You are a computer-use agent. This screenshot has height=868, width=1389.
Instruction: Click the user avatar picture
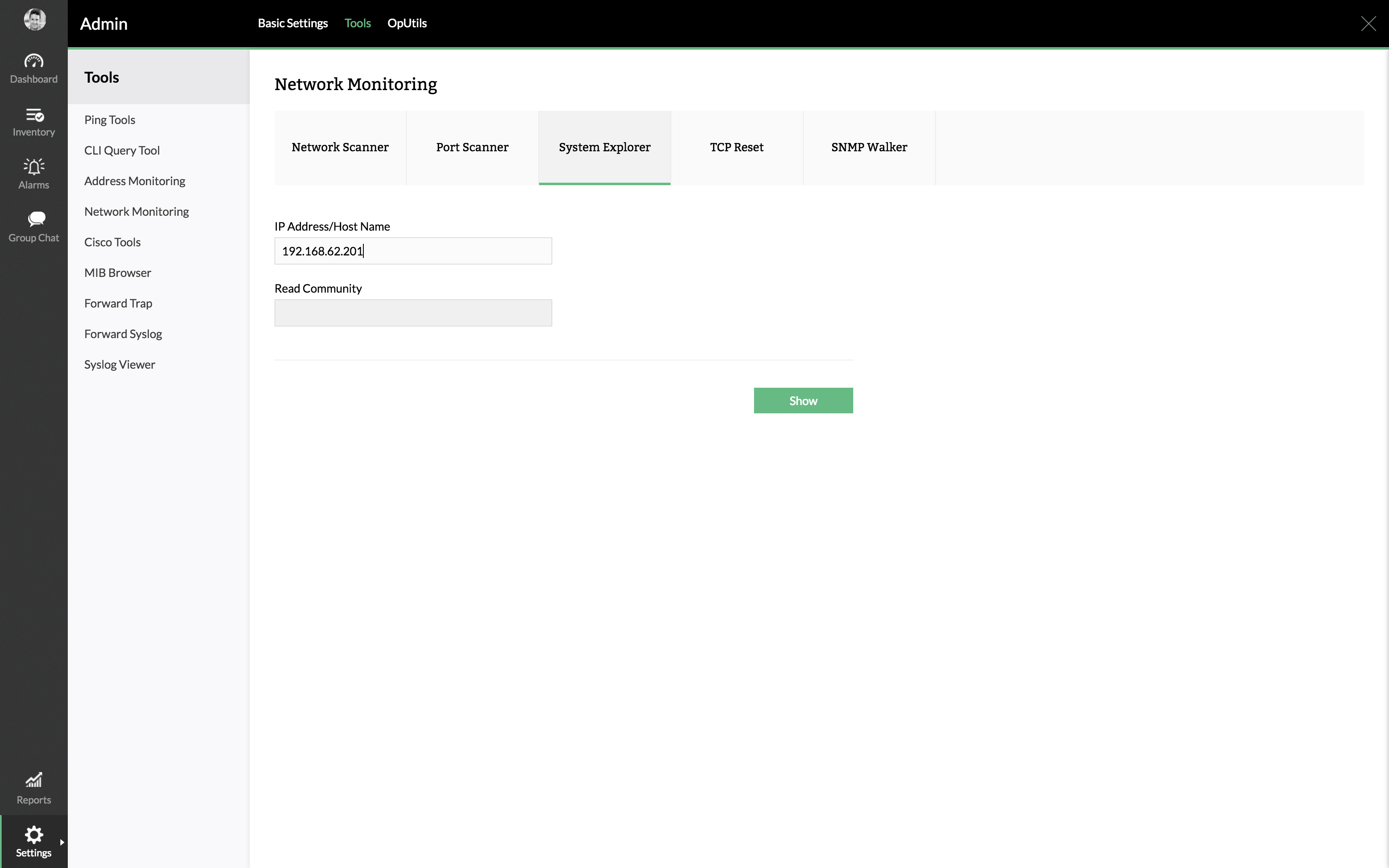(34, 20)
